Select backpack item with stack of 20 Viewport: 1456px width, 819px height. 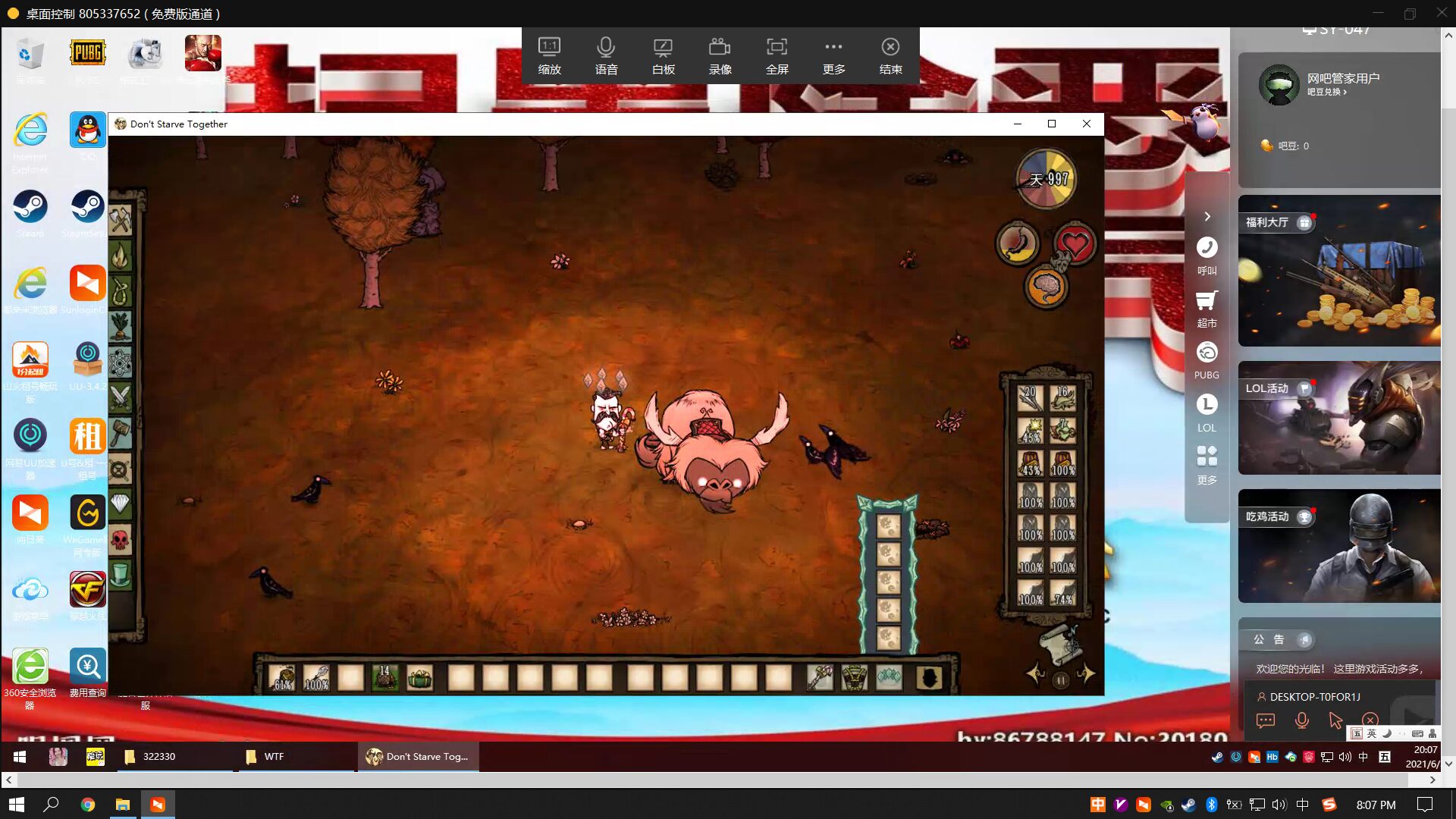point(1030,398)
